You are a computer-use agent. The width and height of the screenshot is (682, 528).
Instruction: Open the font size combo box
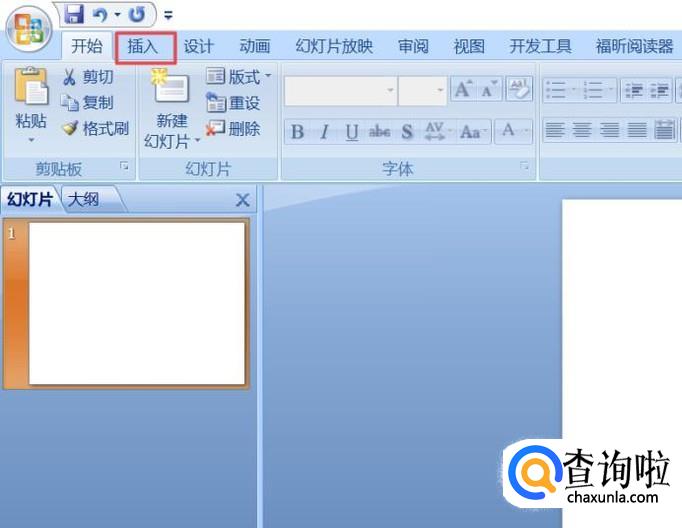422,90
